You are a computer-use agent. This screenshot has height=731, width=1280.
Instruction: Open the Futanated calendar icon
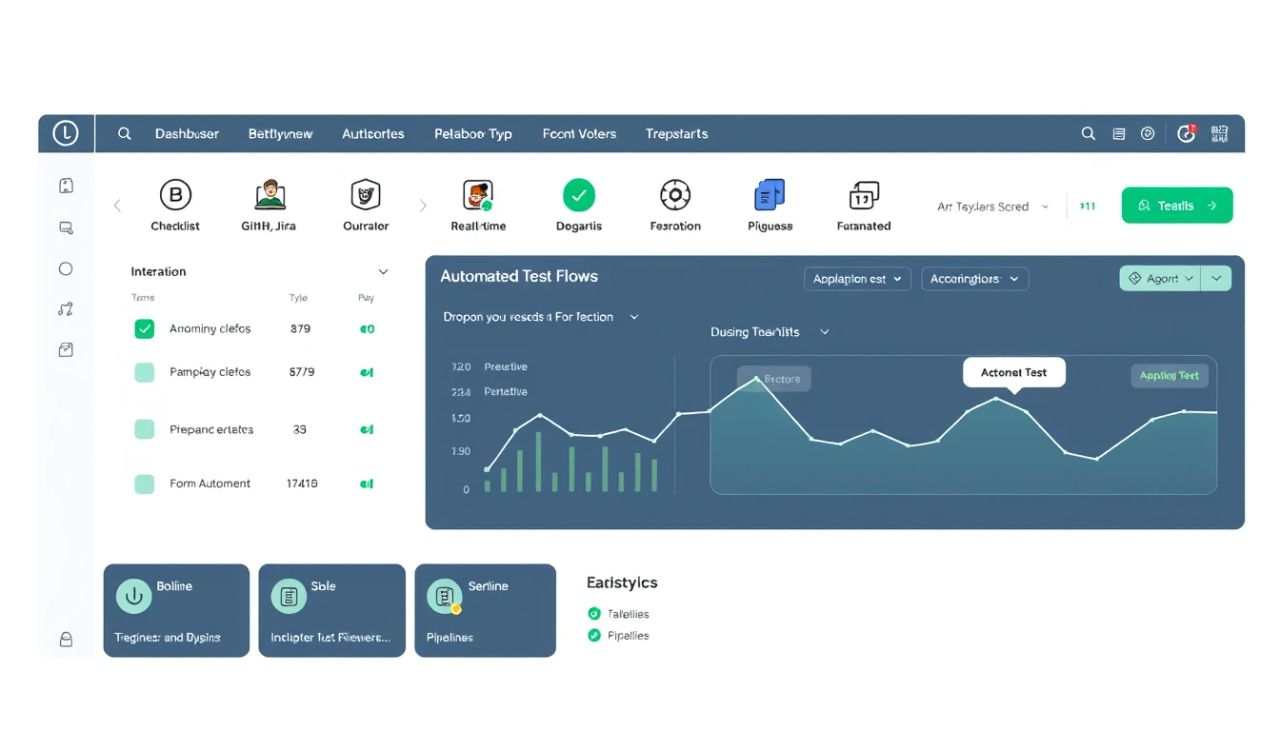(x=863, y=196)
